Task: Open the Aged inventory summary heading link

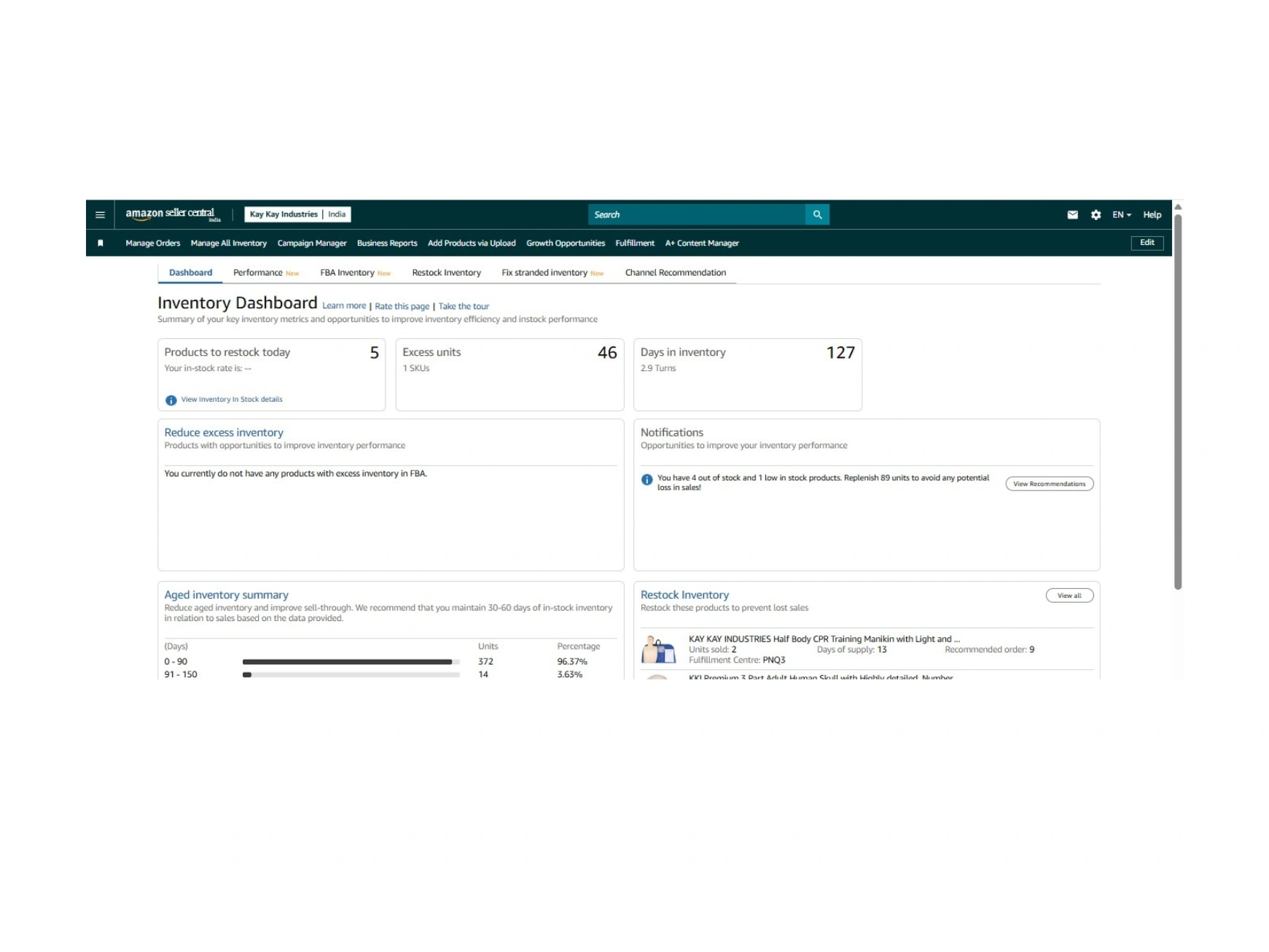Action: point(226,595)
